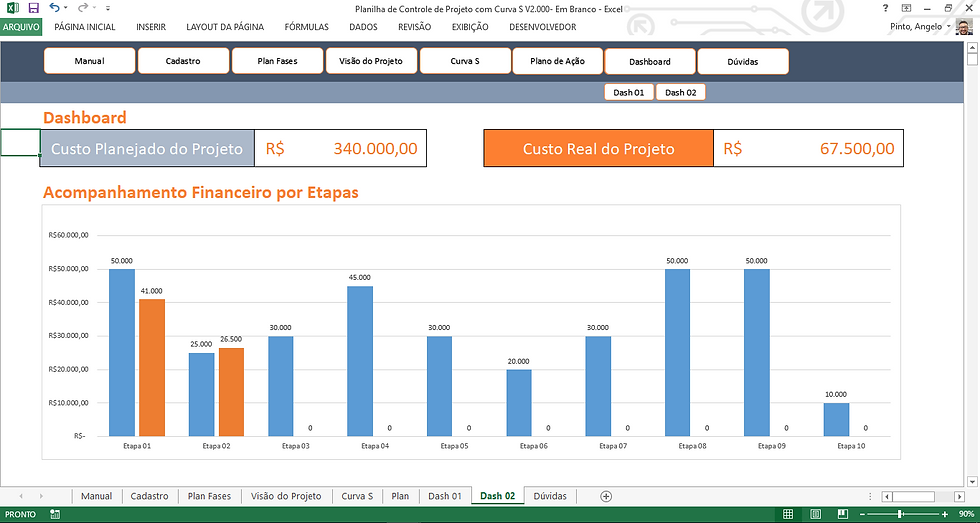Click zoom in plus button
Screen dimensions: 980x523
[945, 514]
